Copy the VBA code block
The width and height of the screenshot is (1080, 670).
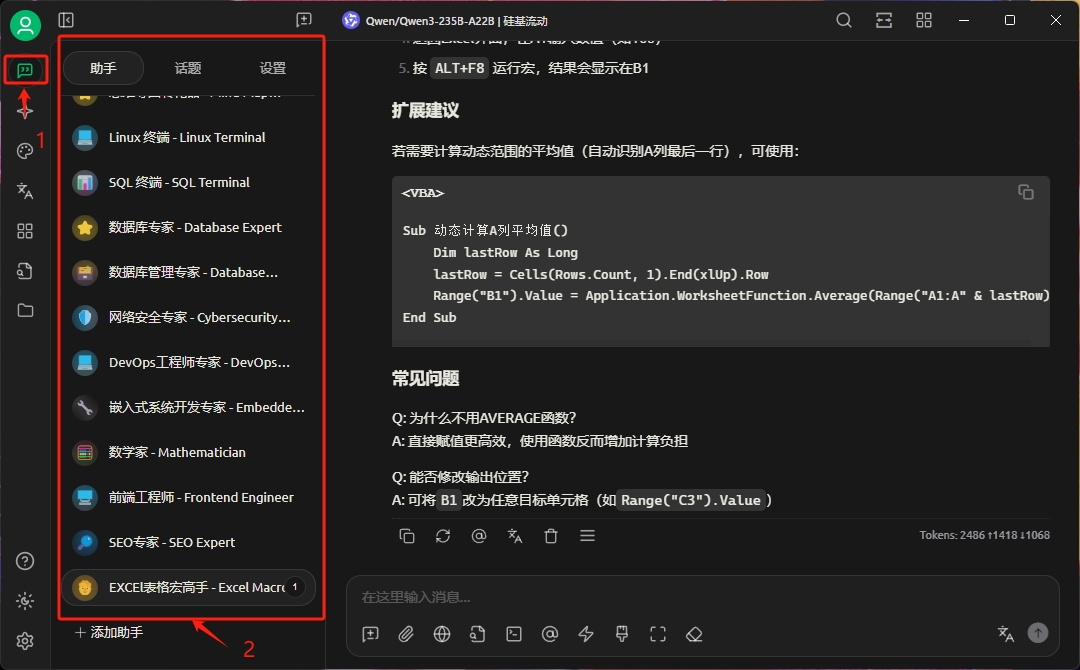point(1026,192)
